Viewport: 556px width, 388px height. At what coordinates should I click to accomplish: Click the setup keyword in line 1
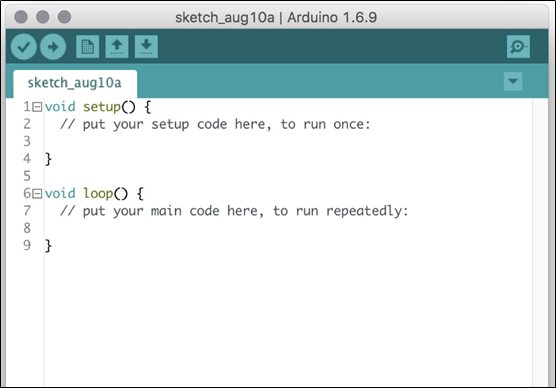102,107
